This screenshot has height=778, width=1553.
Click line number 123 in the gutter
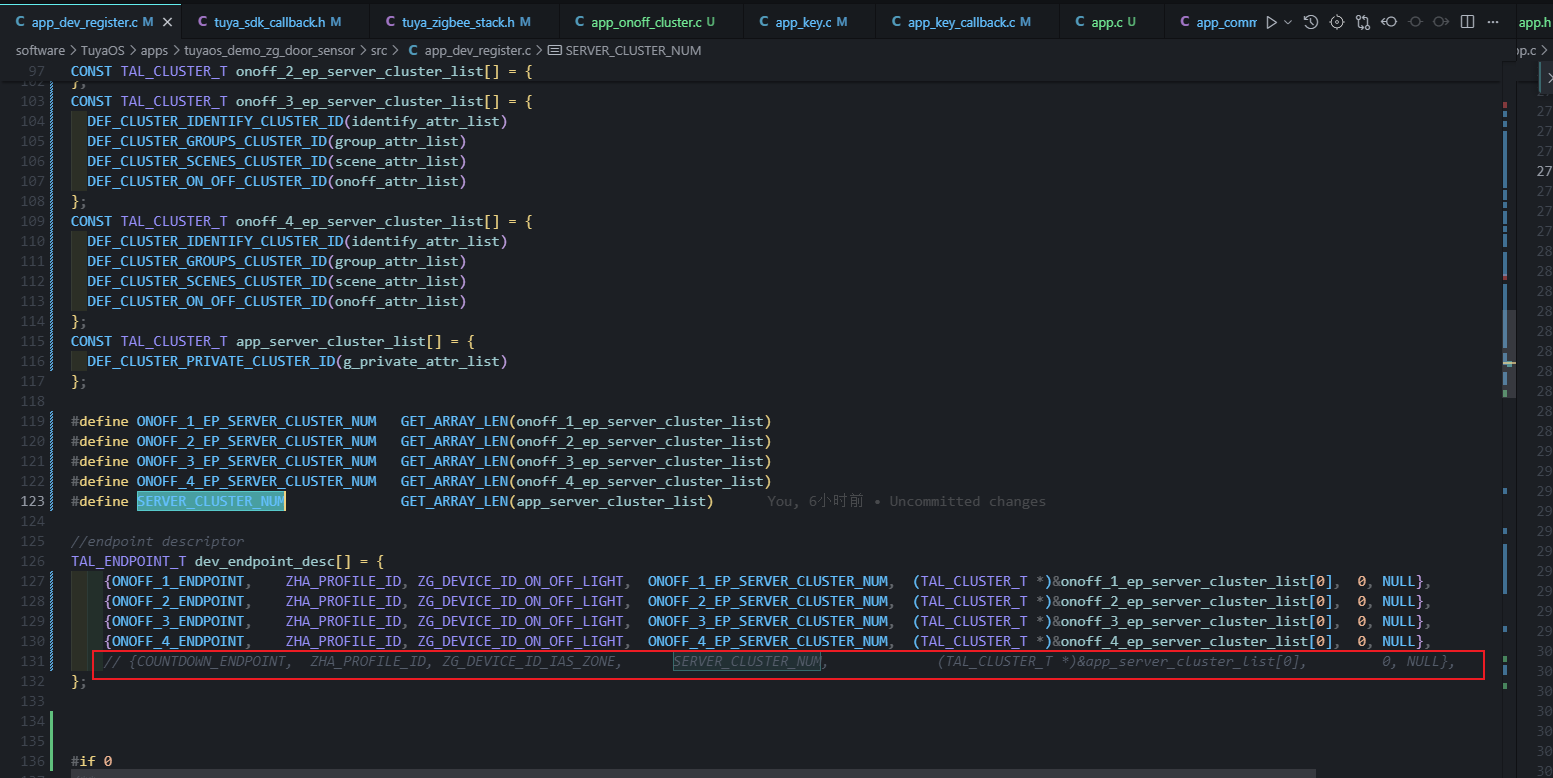coord(34,501)
